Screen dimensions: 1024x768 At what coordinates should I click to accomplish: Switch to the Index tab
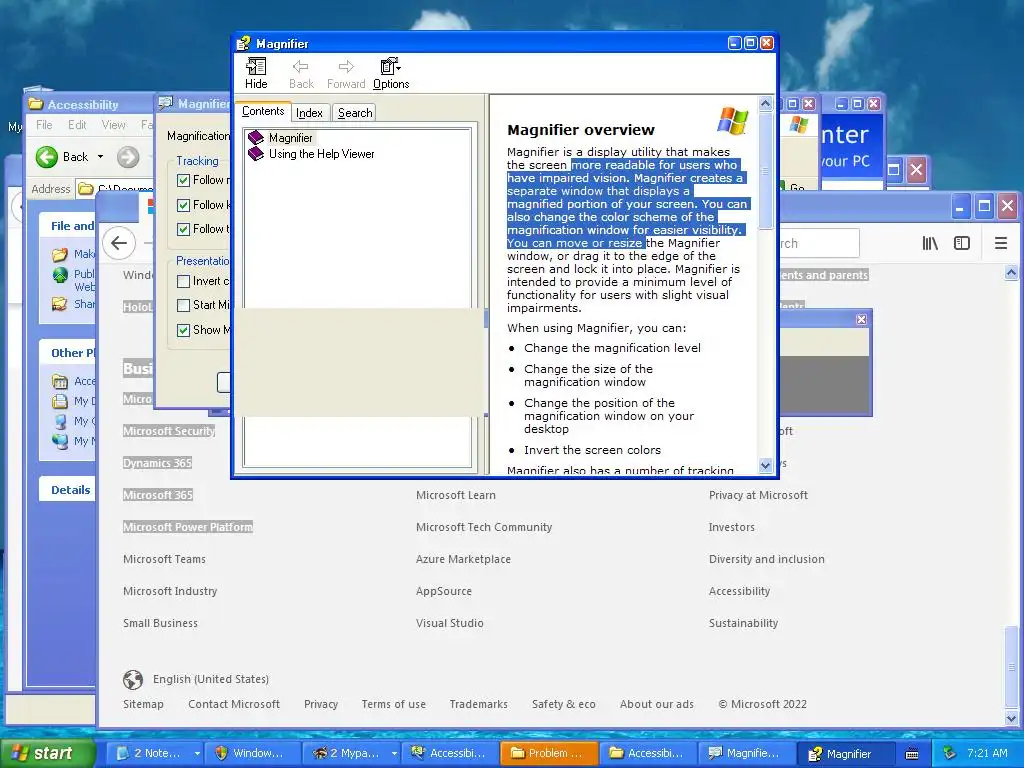coord(310,113)
